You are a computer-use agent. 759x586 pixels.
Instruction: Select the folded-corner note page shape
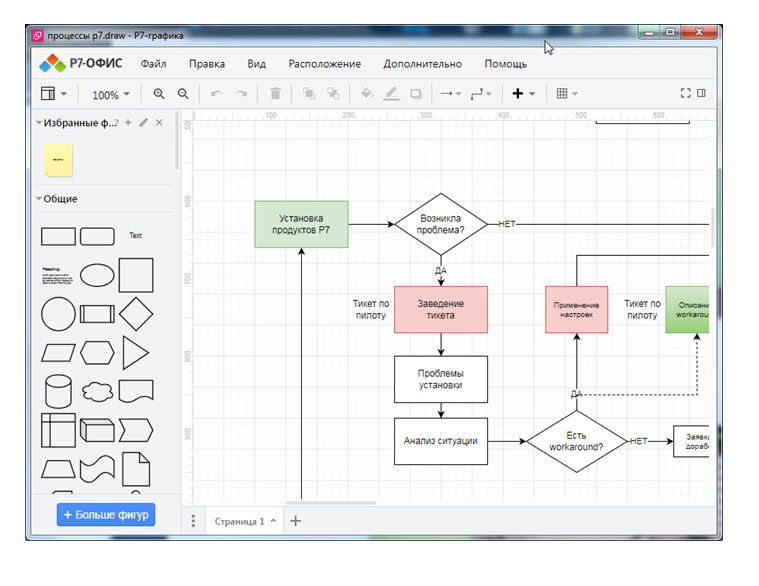pos(136,469)
